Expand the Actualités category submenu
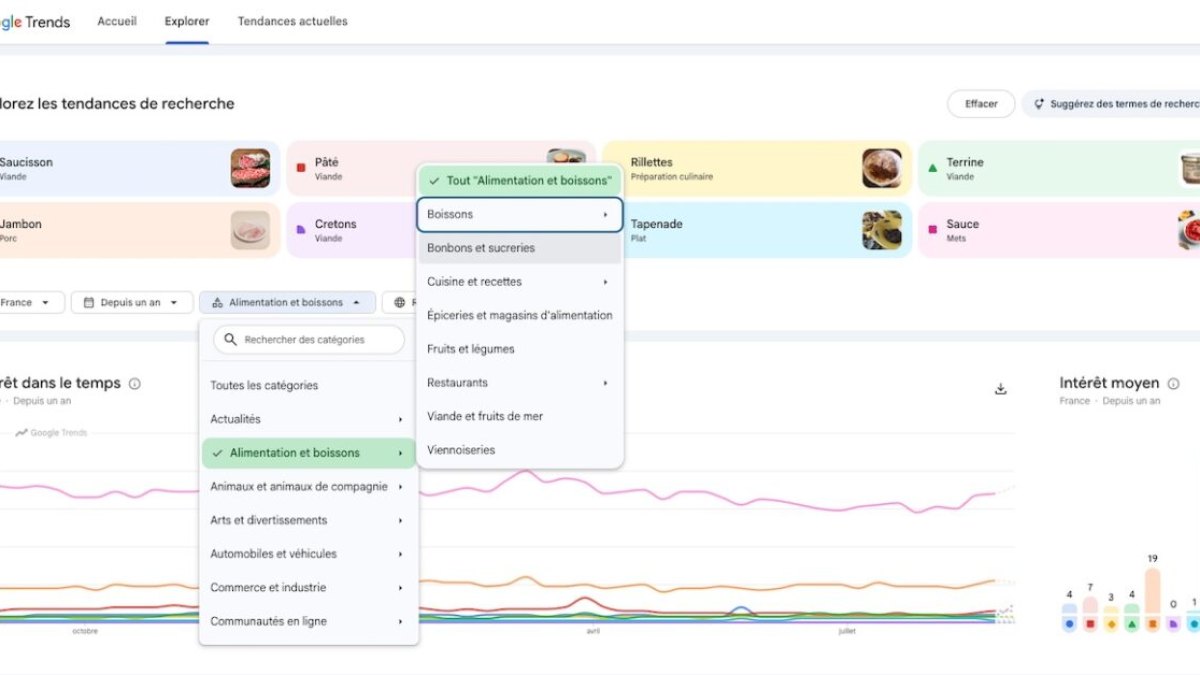This screenshot has height=675, width=1200. pyautogui.click(x=309, y=419)
